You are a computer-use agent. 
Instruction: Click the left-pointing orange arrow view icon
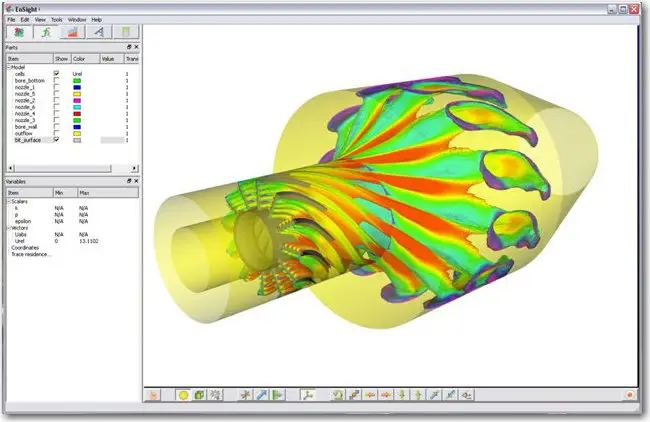pos(370,395)
